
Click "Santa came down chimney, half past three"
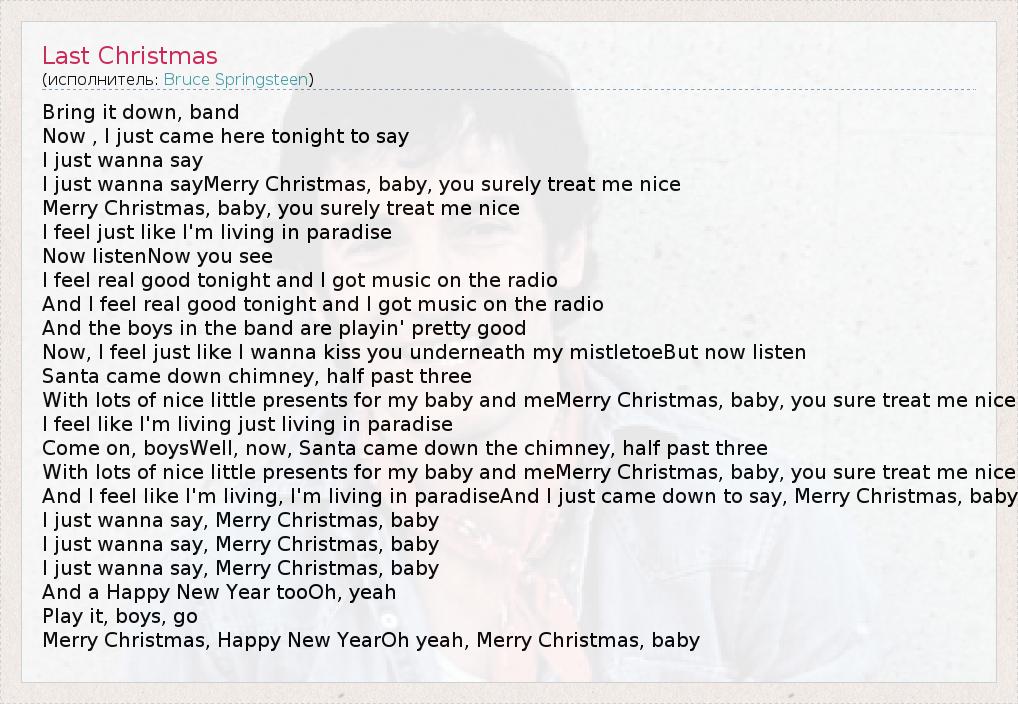[x=257, y=376]
